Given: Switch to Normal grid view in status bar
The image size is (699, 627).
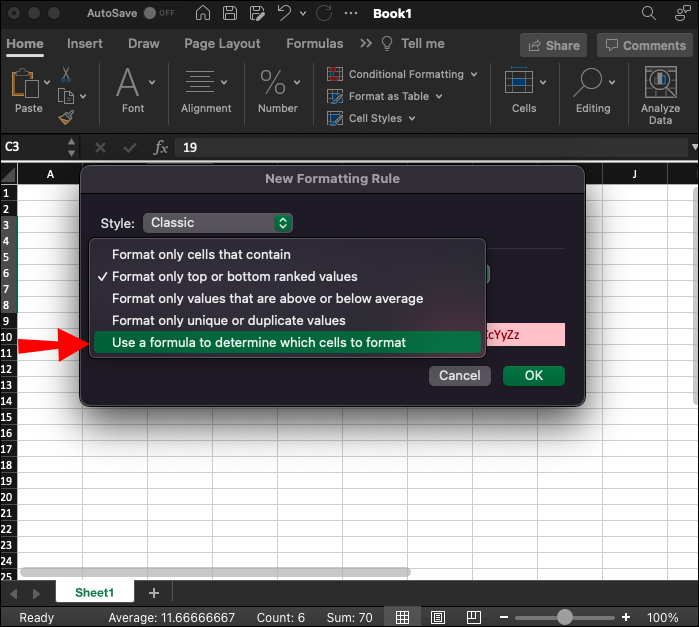Looking at the screenshot, I should click(x=401, y=618).
